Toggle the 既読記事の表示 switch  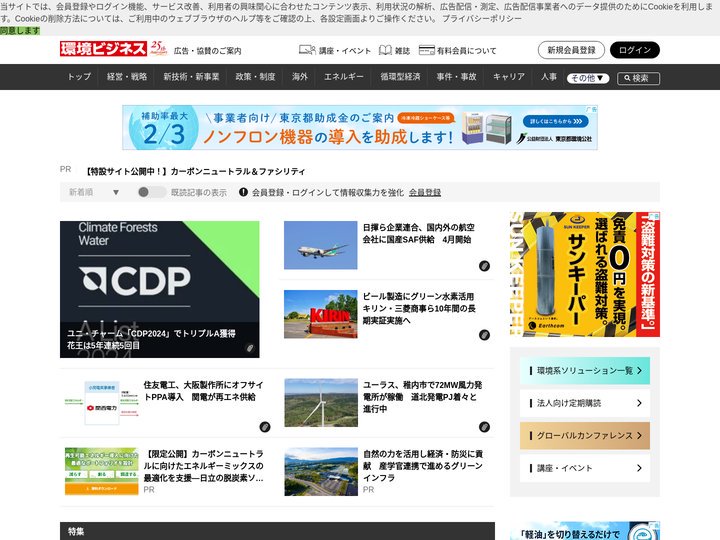[x=152, y=192]
